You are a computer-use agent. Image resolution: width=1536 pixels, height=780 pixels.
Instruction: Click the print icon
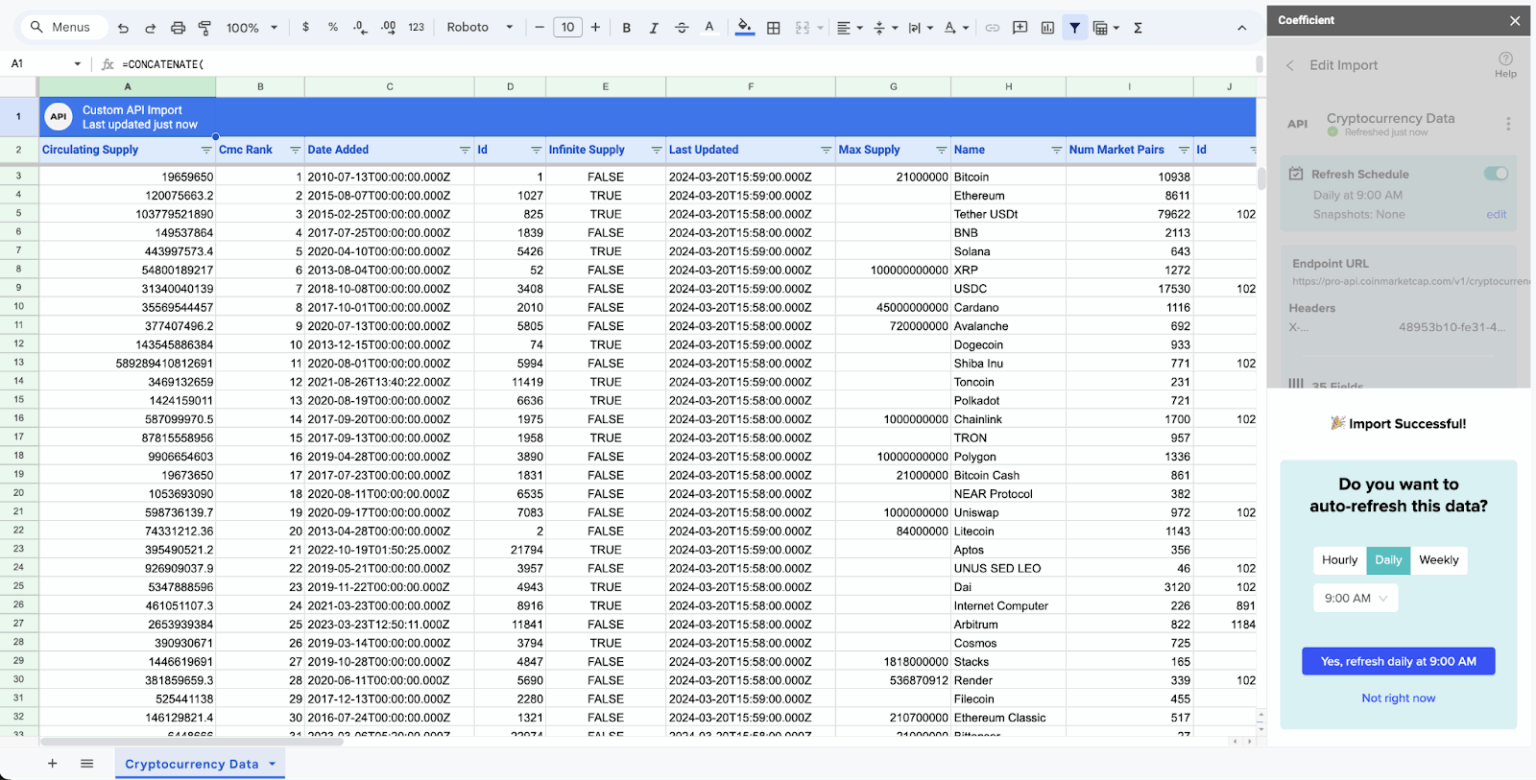coord(179,27)
